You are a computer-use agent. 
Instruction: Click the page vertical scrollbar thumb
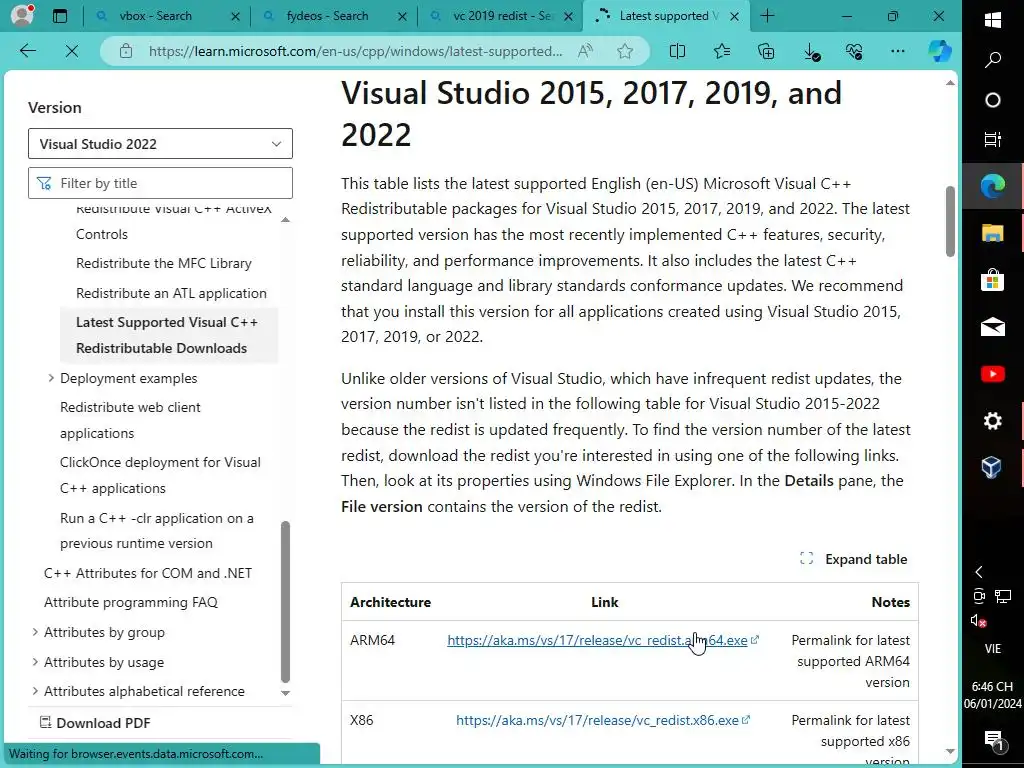(x=950, y=221)
